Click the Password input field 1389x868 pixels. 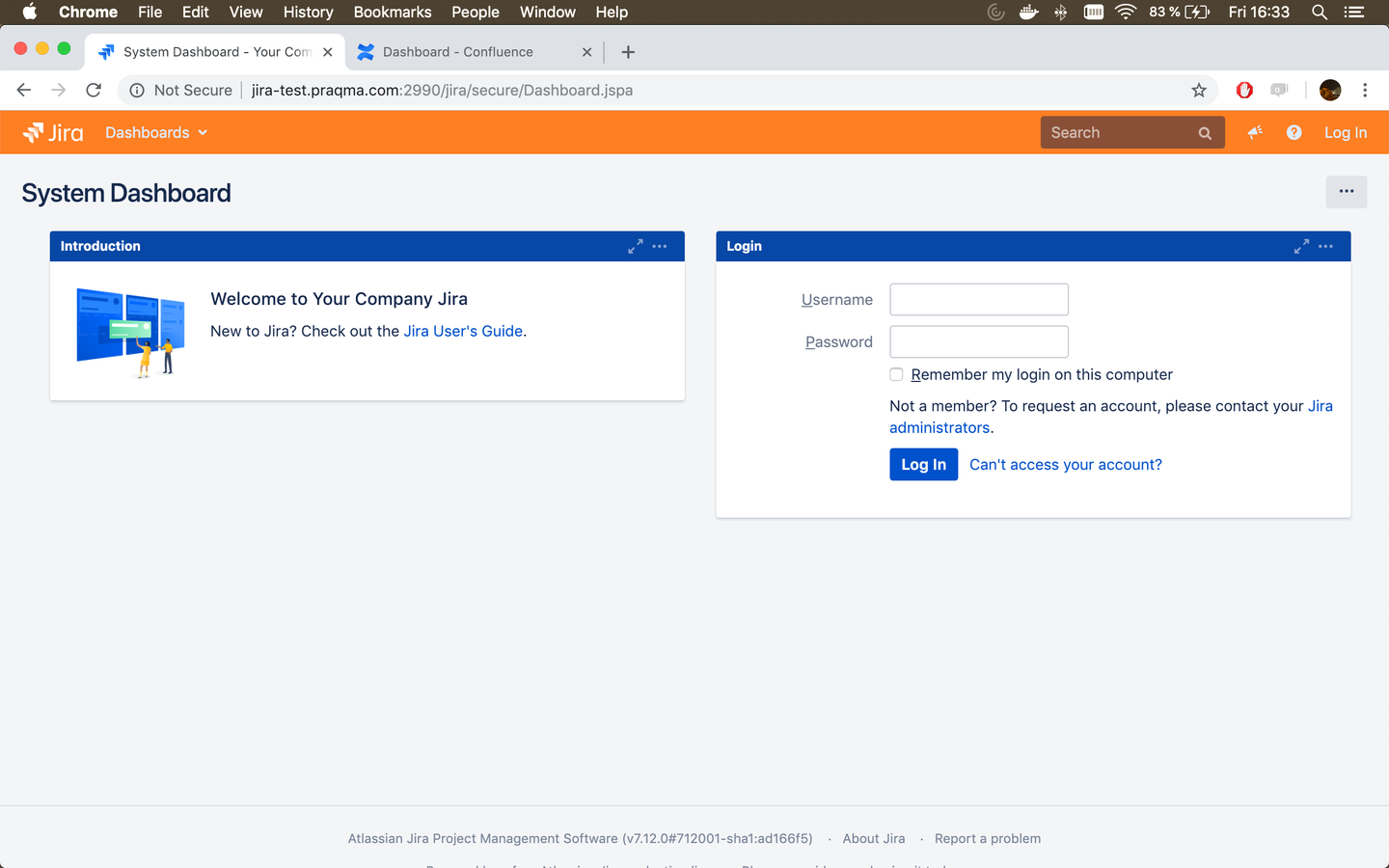[979, 341]
